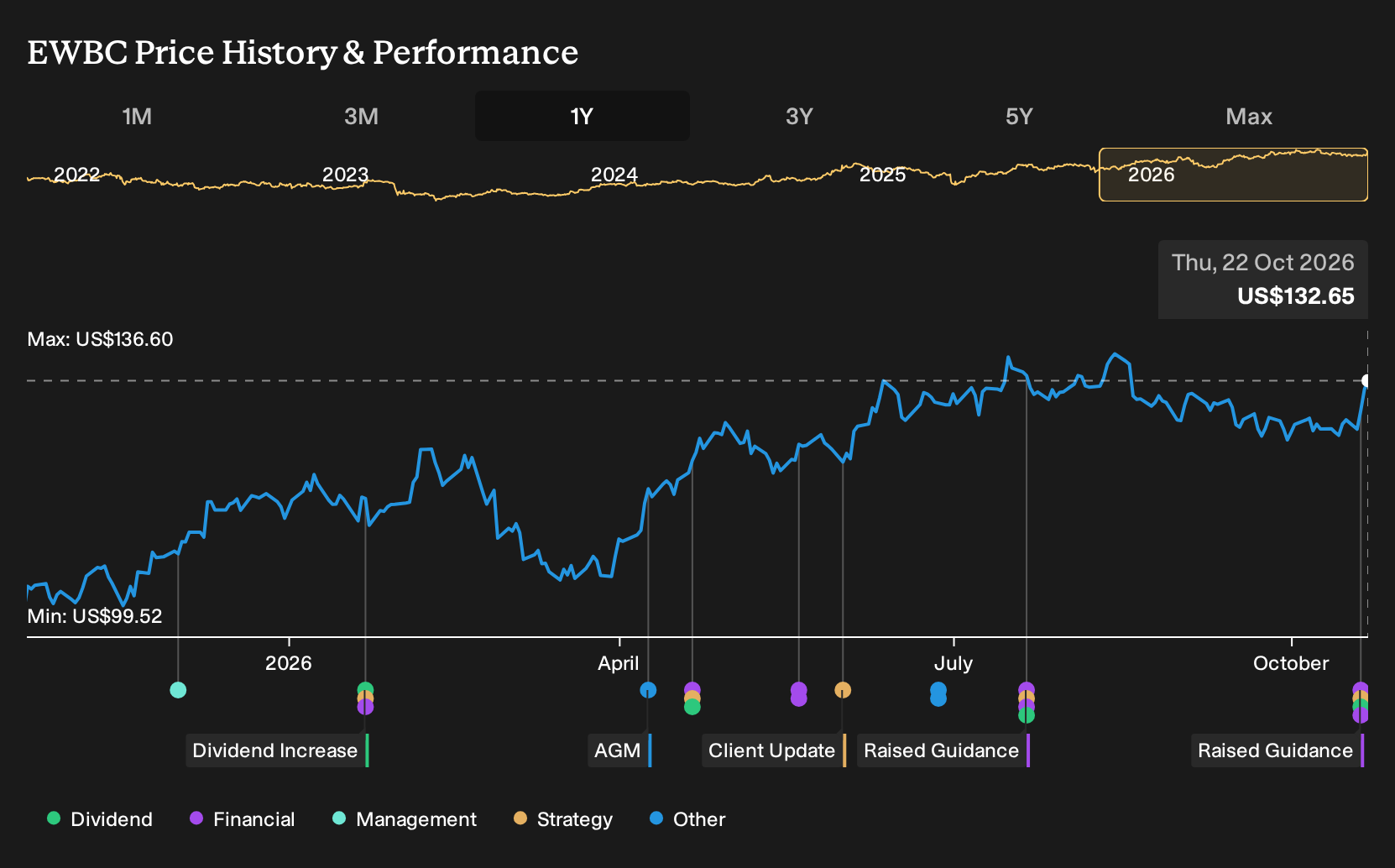1395x868 pixels.
Task: Toggle the Dividend legend filter
Action: click(x=100, y=819)
